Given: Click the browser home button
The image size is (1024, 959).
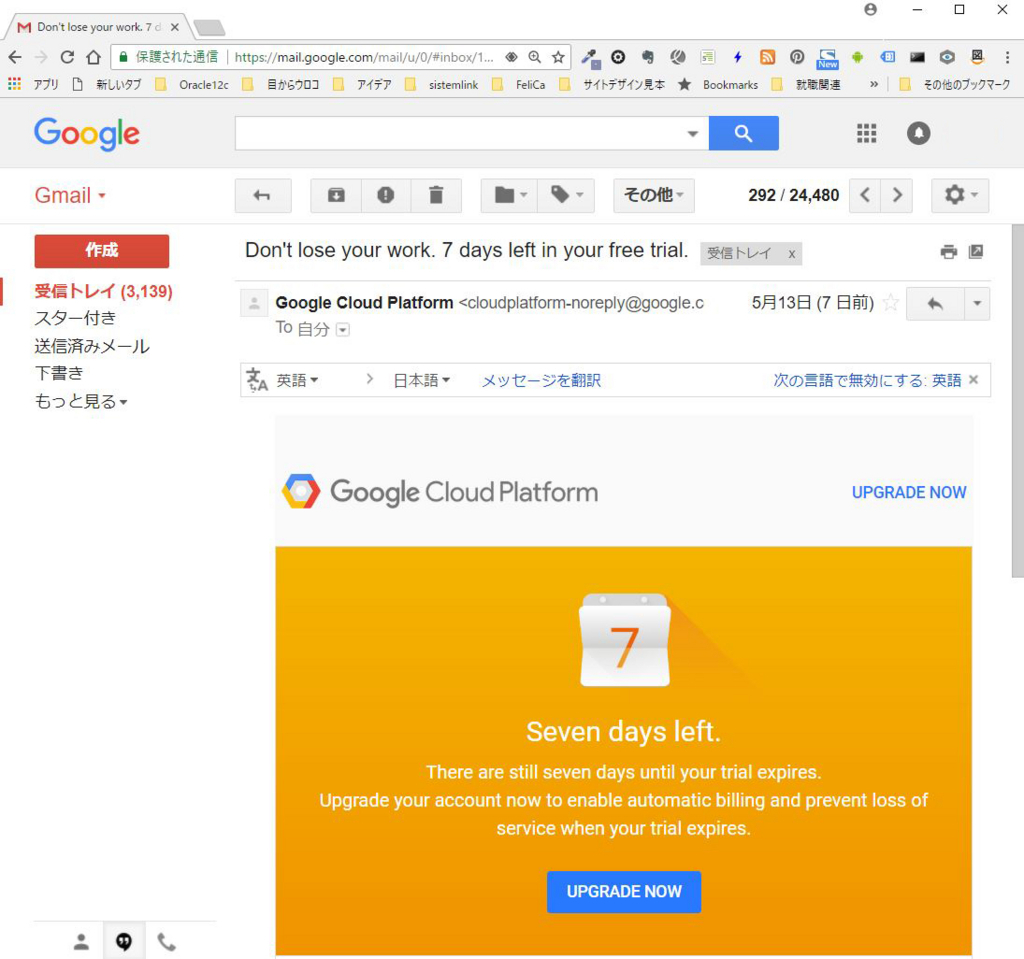Looking at the screenshot, I should click(93, 57).
